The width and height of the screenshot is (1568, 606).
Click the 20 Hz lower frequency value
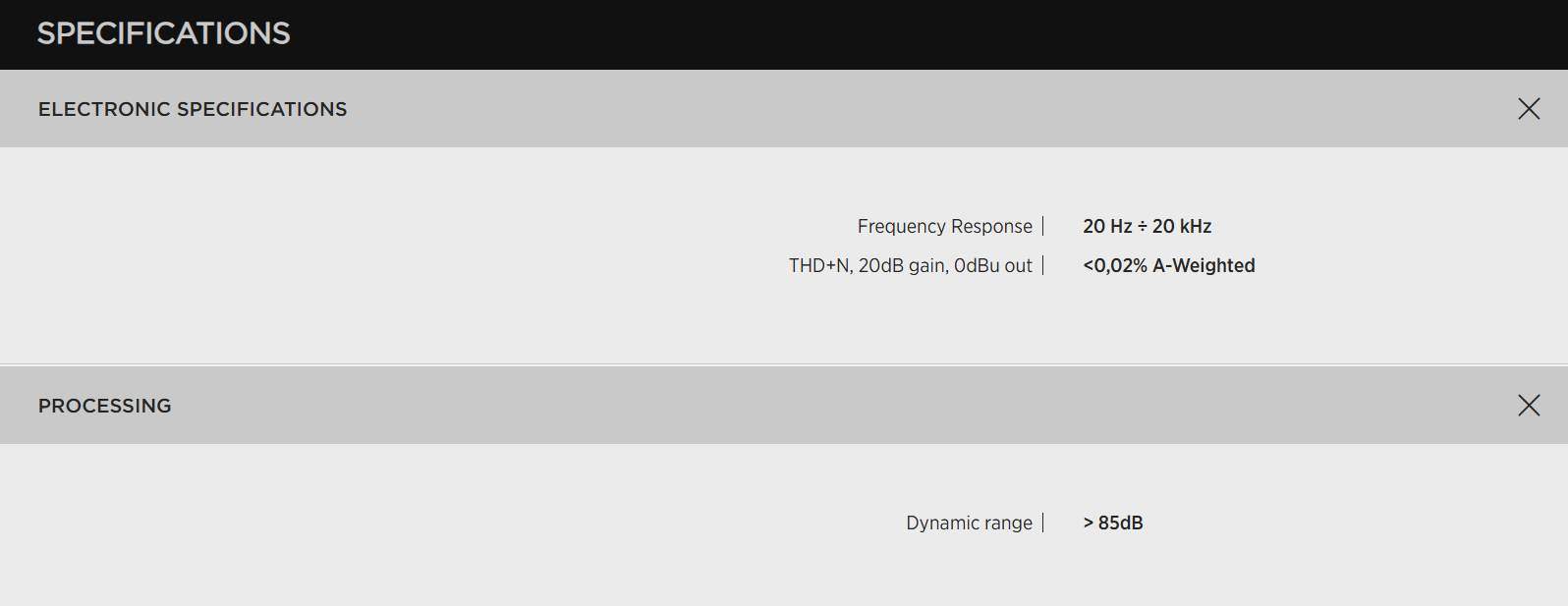click(x=1107, y=227)
